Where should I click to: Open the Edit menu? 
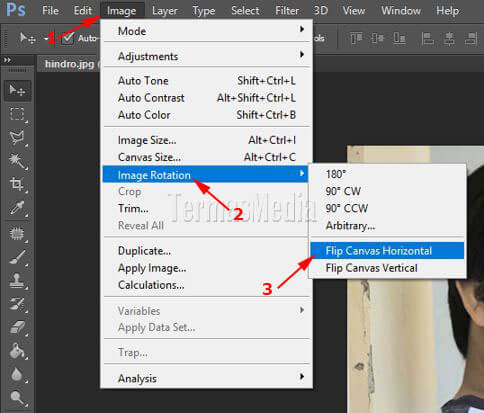[x=82, y=11]
